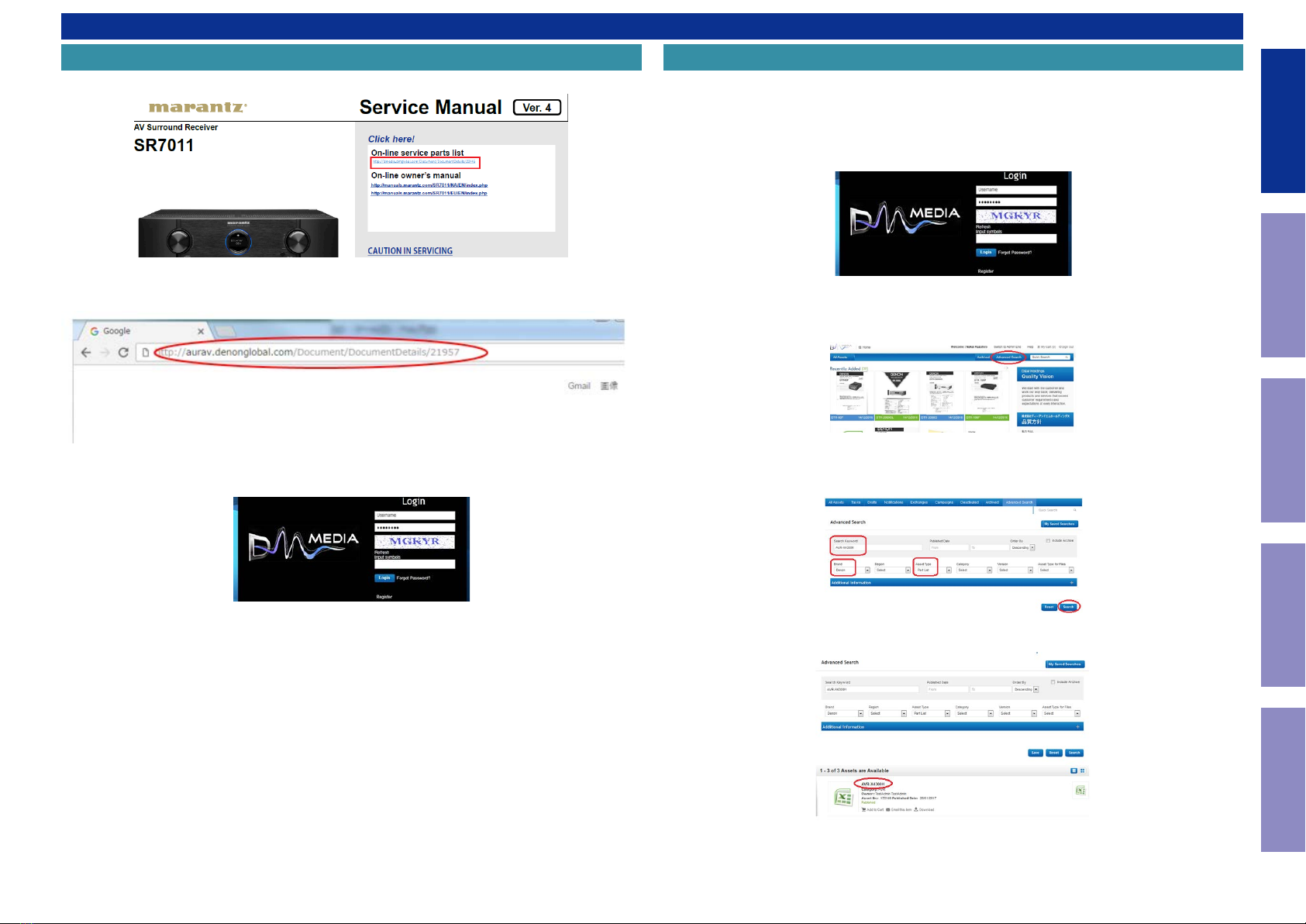Screen dimensions: 1306x924
Task: Check Include Archive in the lower results form
Action: (x=1053, y=682)
